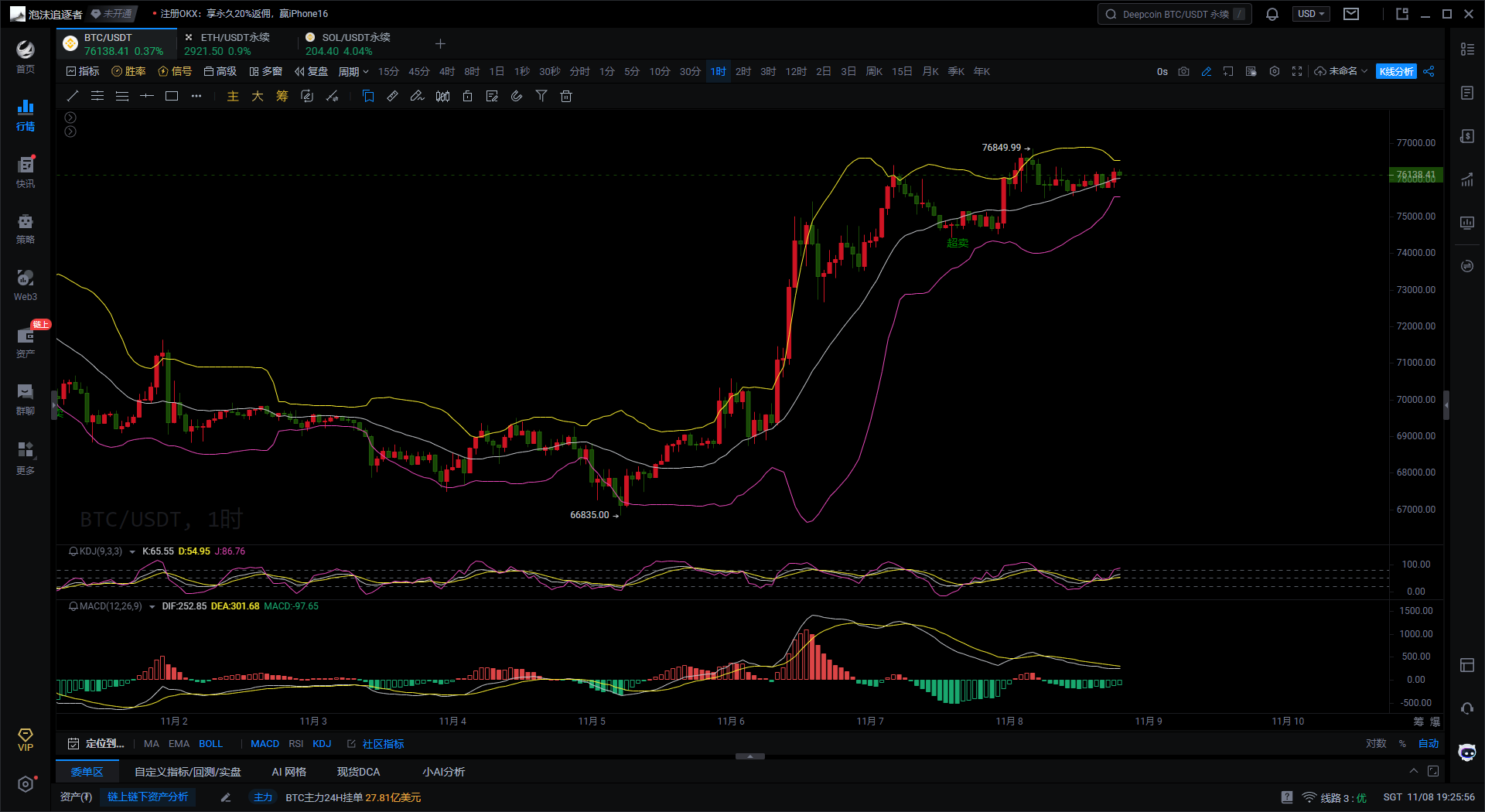Toggle the BOLL indicator
Screen dimensions: 1485x812
[210, 743]
